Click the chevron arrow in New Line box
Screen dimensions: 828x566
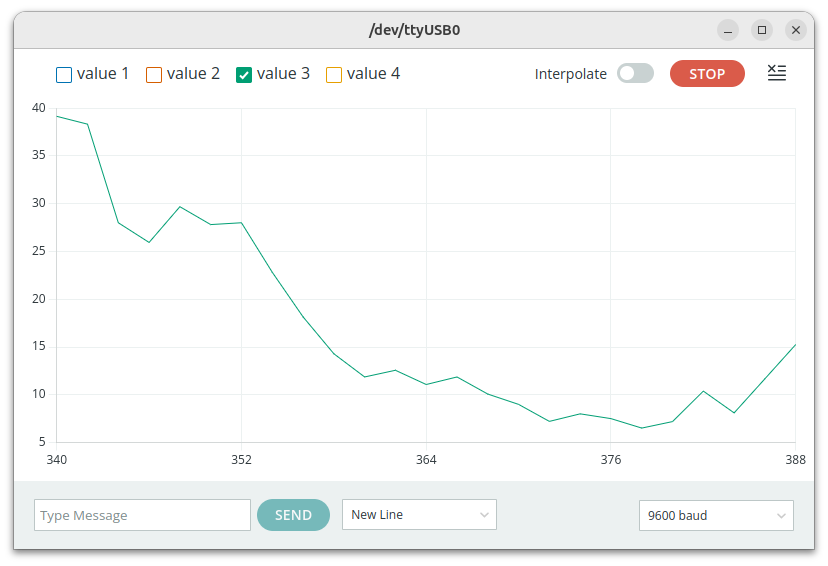(484, 515)
